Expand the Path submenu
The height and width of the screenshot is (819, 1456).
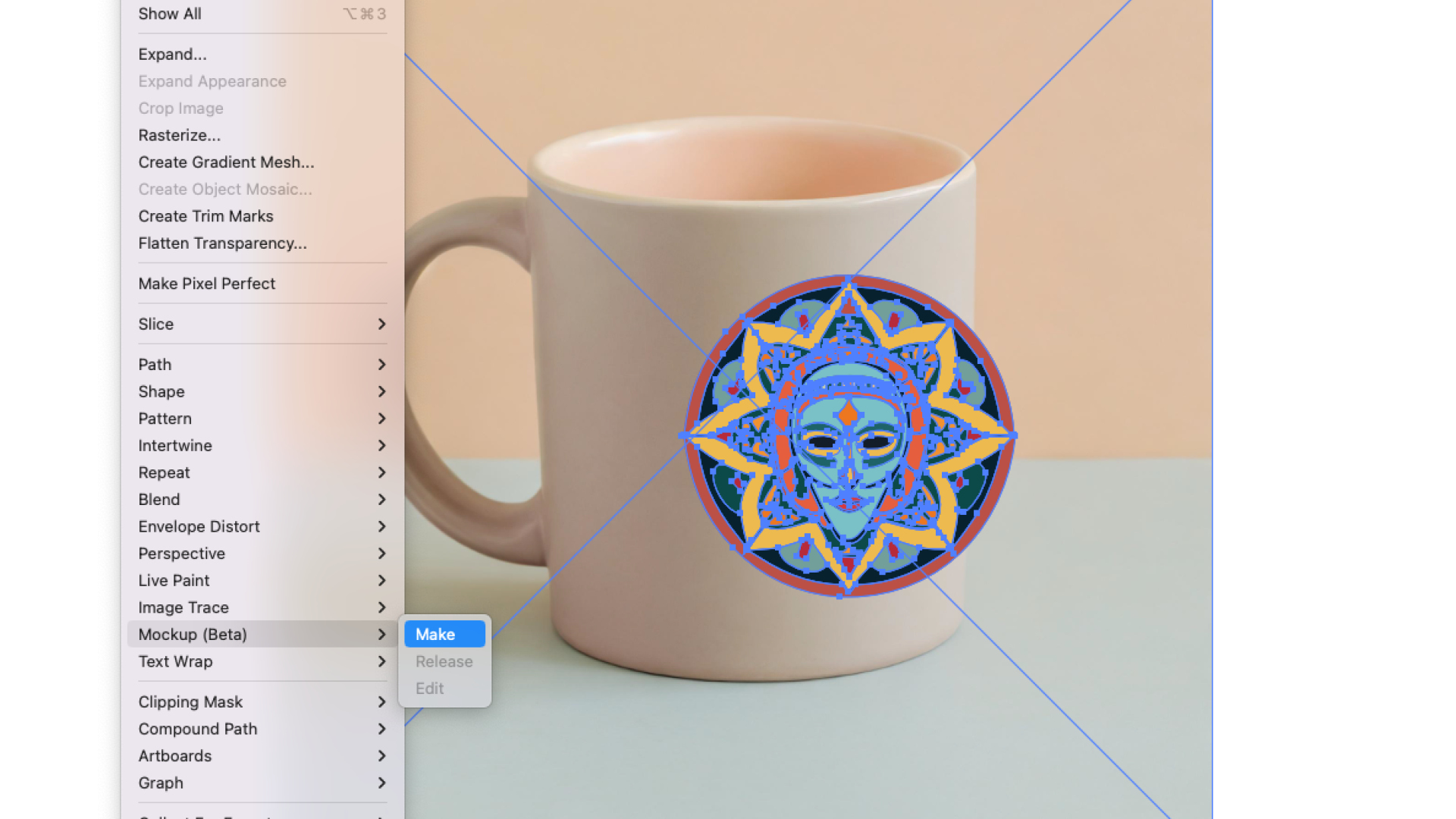154,365
